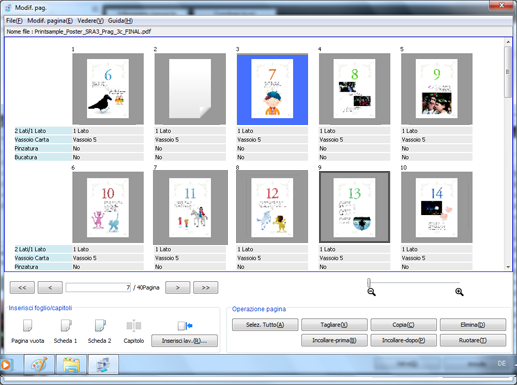Image resolution: width=517 pixels, height=385 pixels.
Task: Open the media player taskbar icon
Action: coord(6,365)
